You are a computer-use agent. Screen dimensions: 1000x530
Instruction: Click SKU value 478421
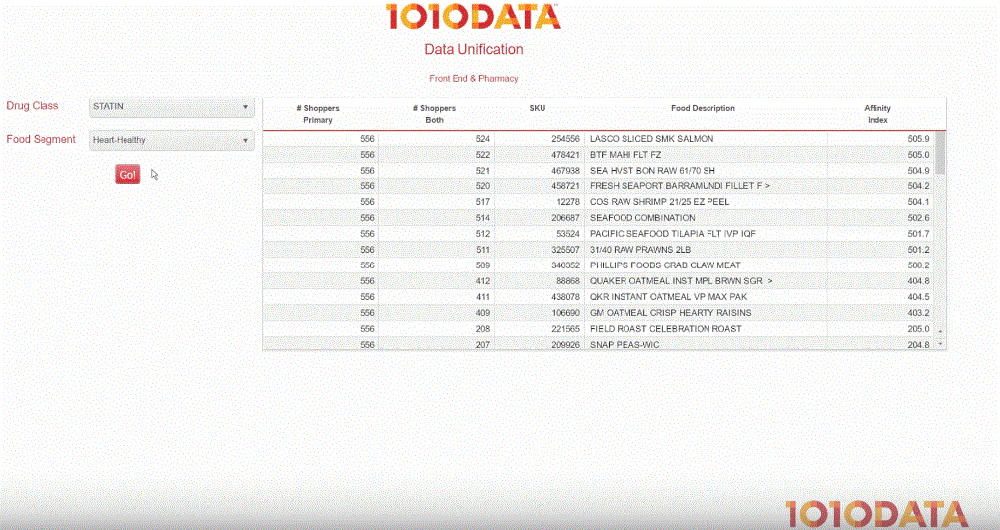[565, 155]
